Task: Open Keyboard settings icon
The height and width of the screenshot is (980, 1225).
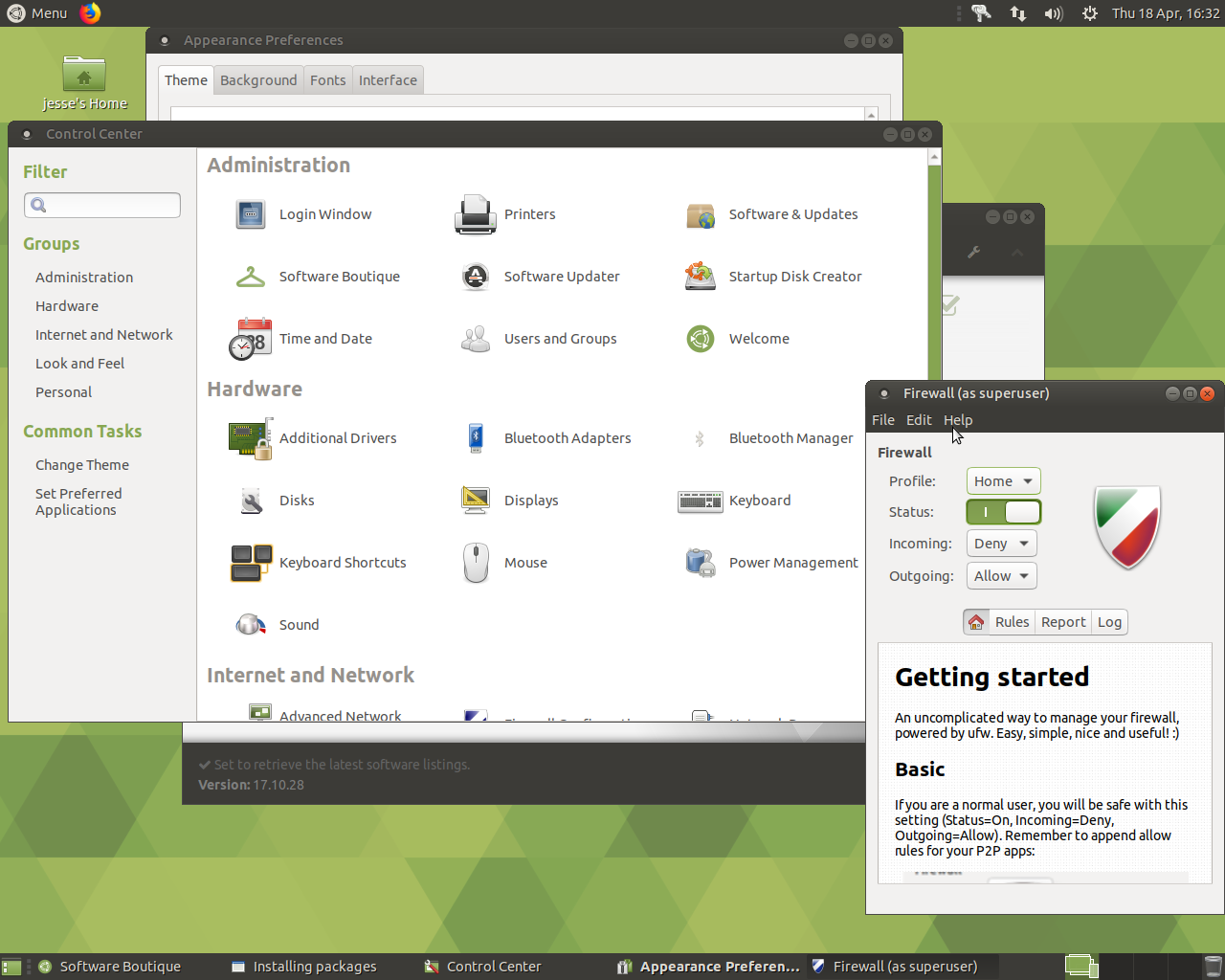Action: [701, 501]
